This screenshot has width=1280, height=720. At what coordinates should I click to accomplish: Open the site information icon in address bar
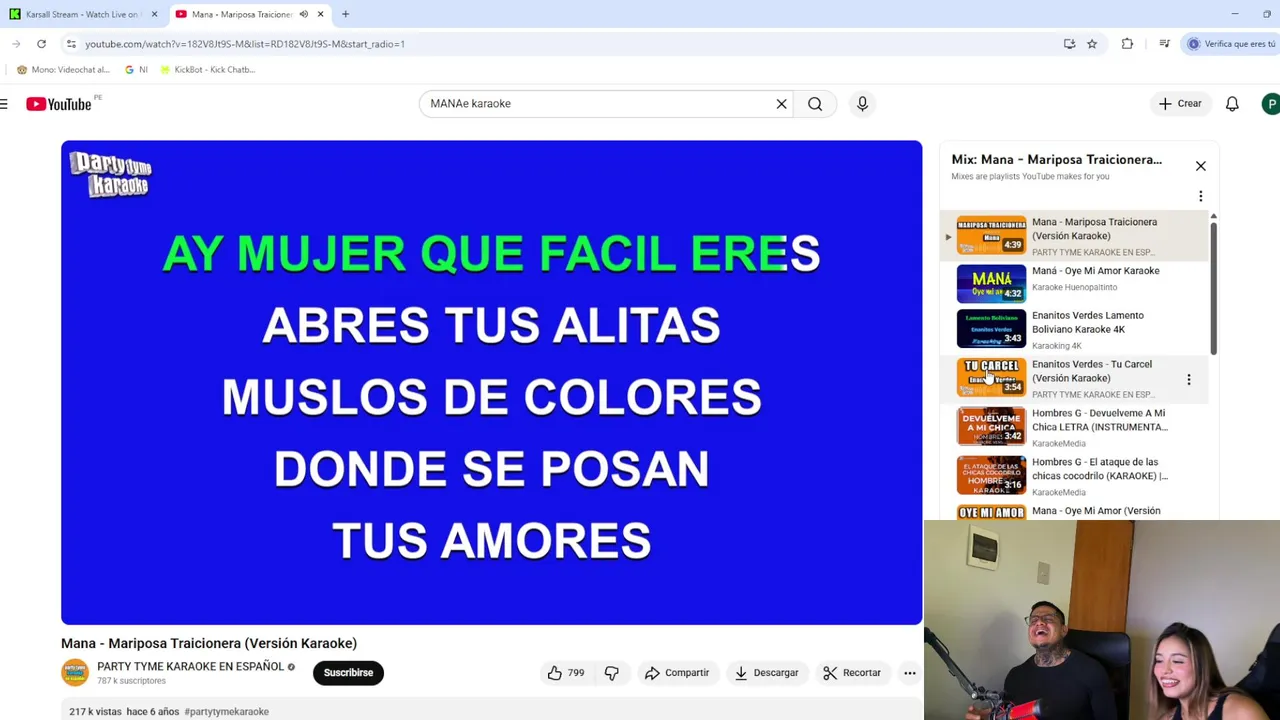[x=71, y=44]
